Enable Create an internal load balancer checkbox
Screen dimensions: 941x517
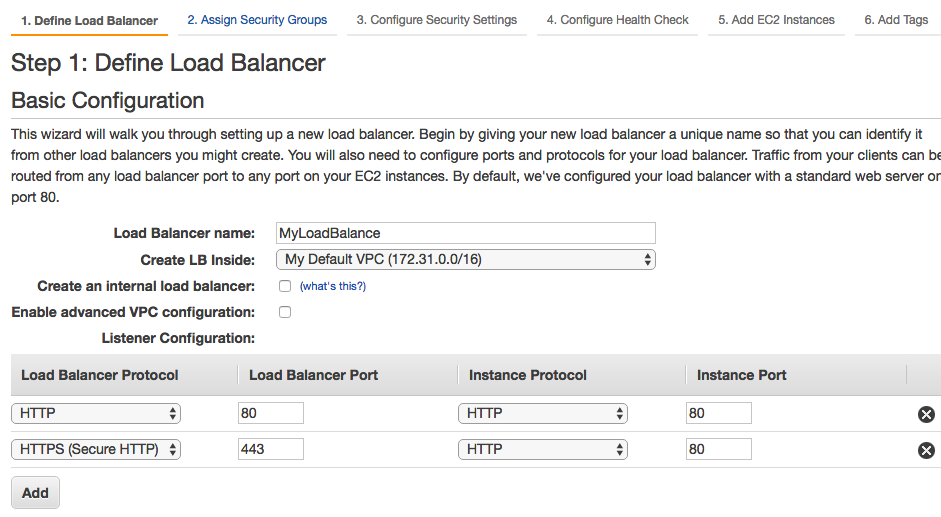pyautogui.click(x=285, y=286)
